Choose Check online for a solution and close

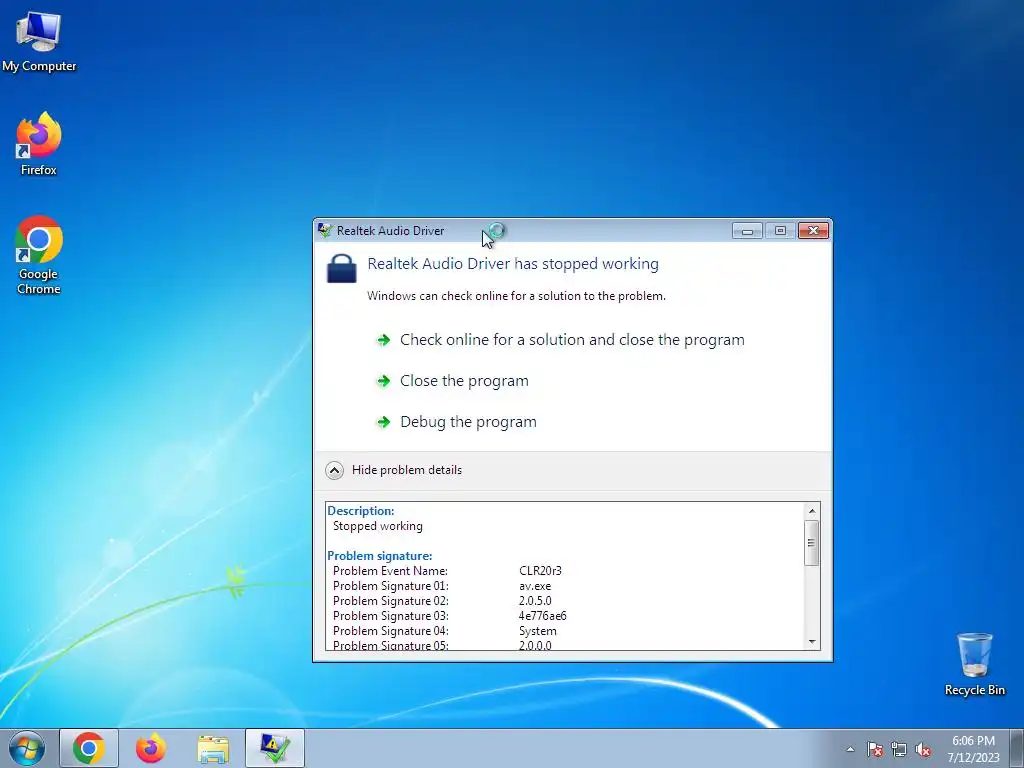[572, 340]
